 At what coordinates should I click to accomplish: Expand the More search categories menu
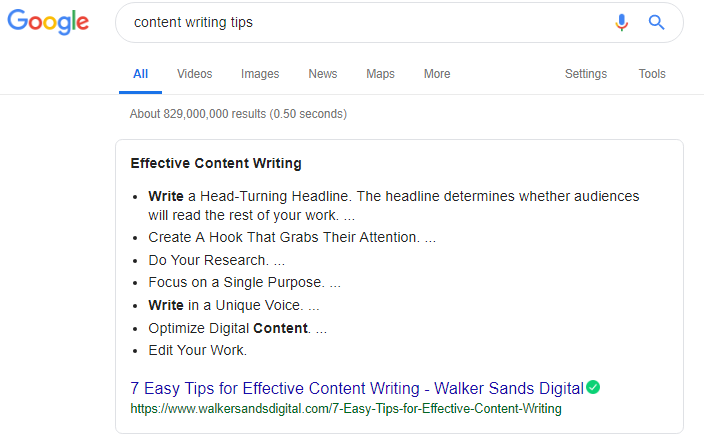tap(437, 74)
